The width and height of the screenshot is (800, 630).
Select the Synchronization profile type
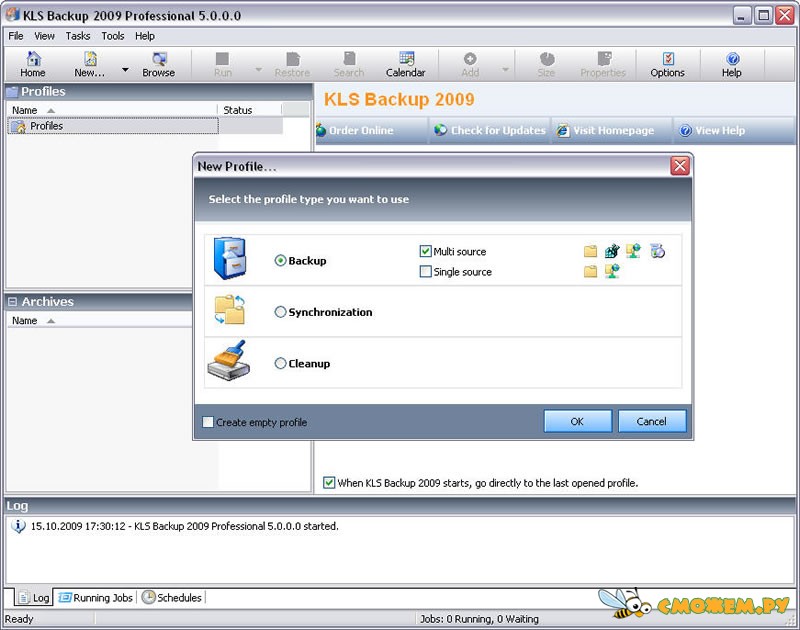point(280,312)
